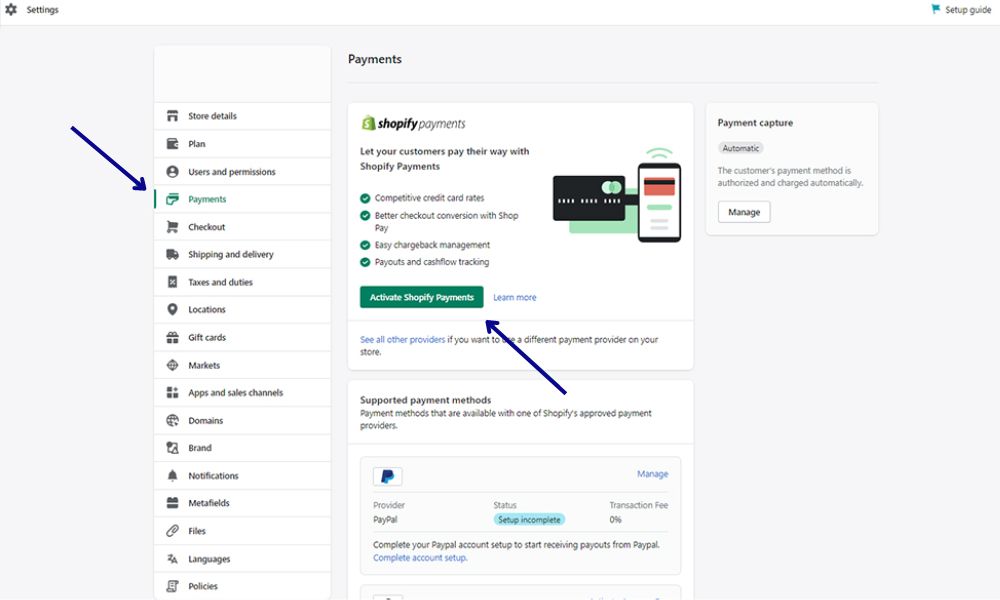The image size is (1000, 600).
Task: Click the Competitive credit card rates text
Action: pyautogui.click(x=429, y=198)
